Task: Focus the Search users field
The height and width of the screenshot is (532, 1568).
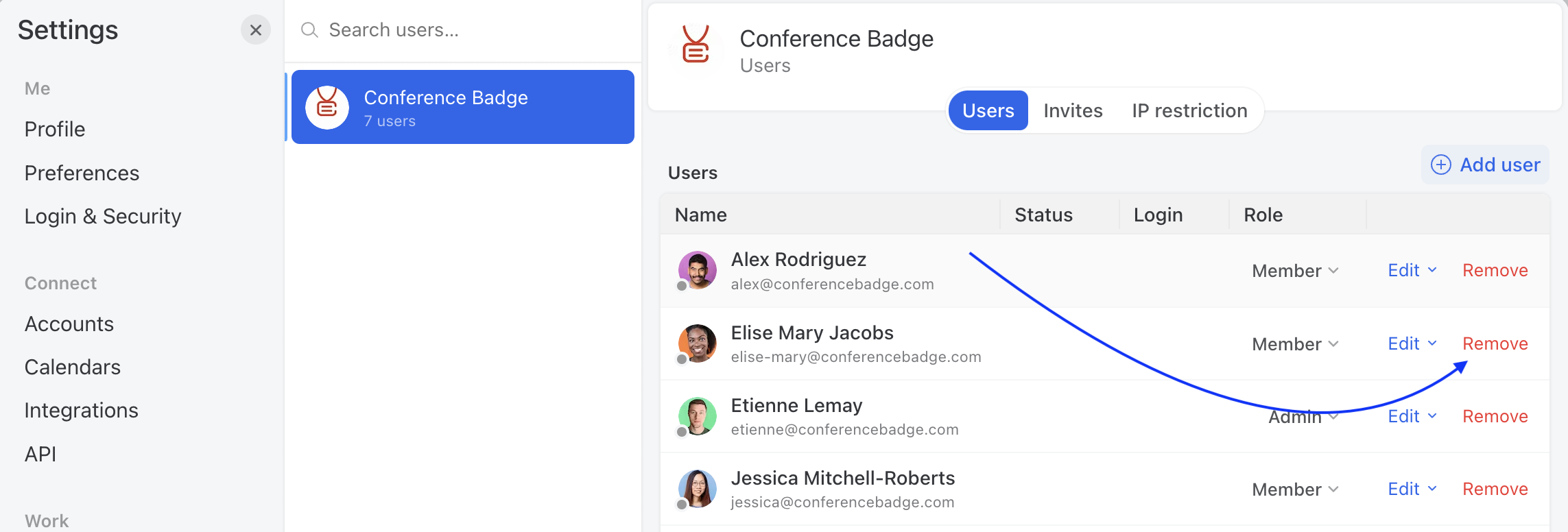Action: (463, 30)
